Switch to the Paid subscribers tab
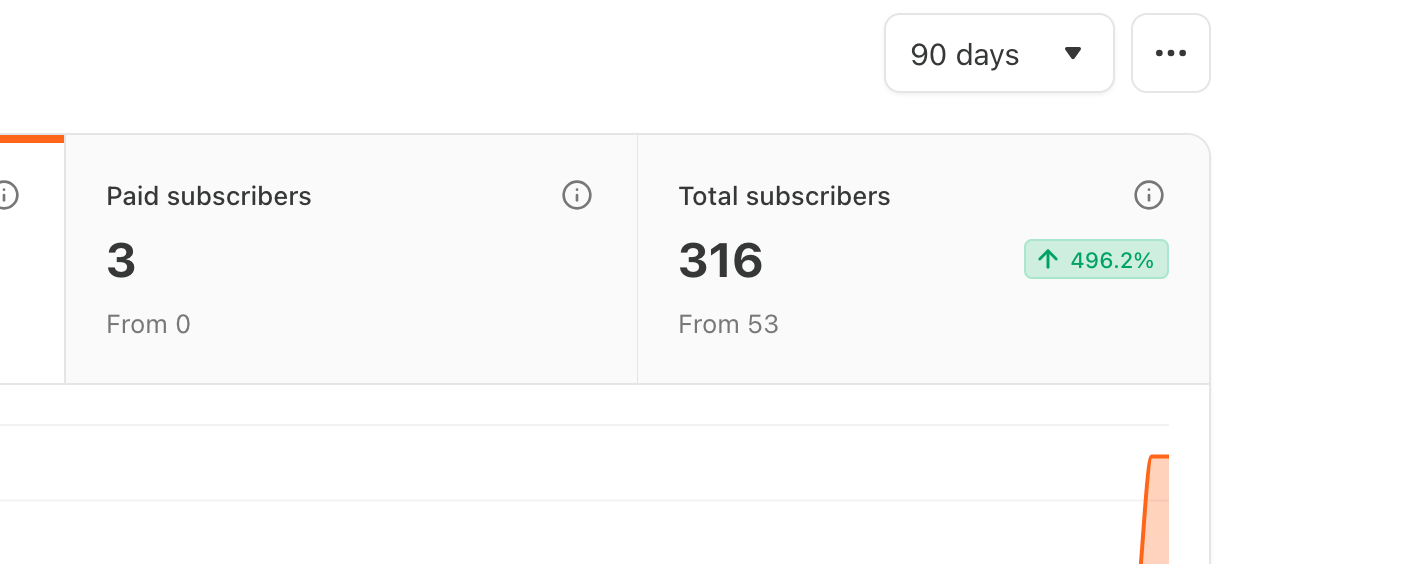The height and width of the screenshot is (564, 1428). point(350,259)
